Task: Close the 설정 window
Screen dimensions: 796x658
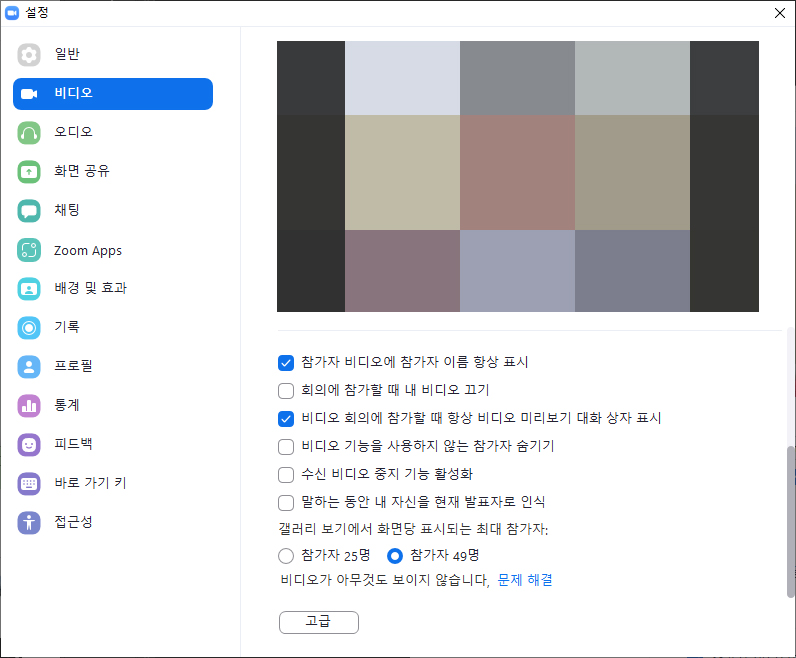Action: 780,13
